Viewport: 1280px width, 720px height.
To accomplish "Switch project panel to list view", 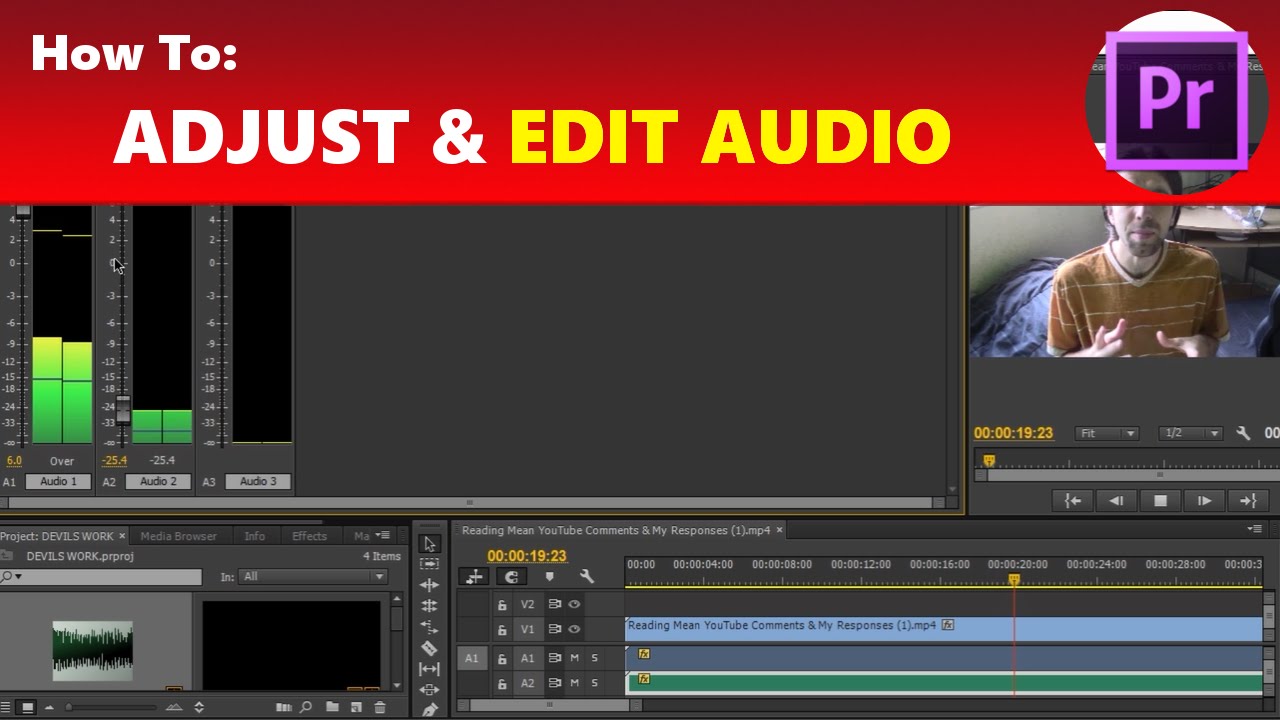I will [7, 707].
